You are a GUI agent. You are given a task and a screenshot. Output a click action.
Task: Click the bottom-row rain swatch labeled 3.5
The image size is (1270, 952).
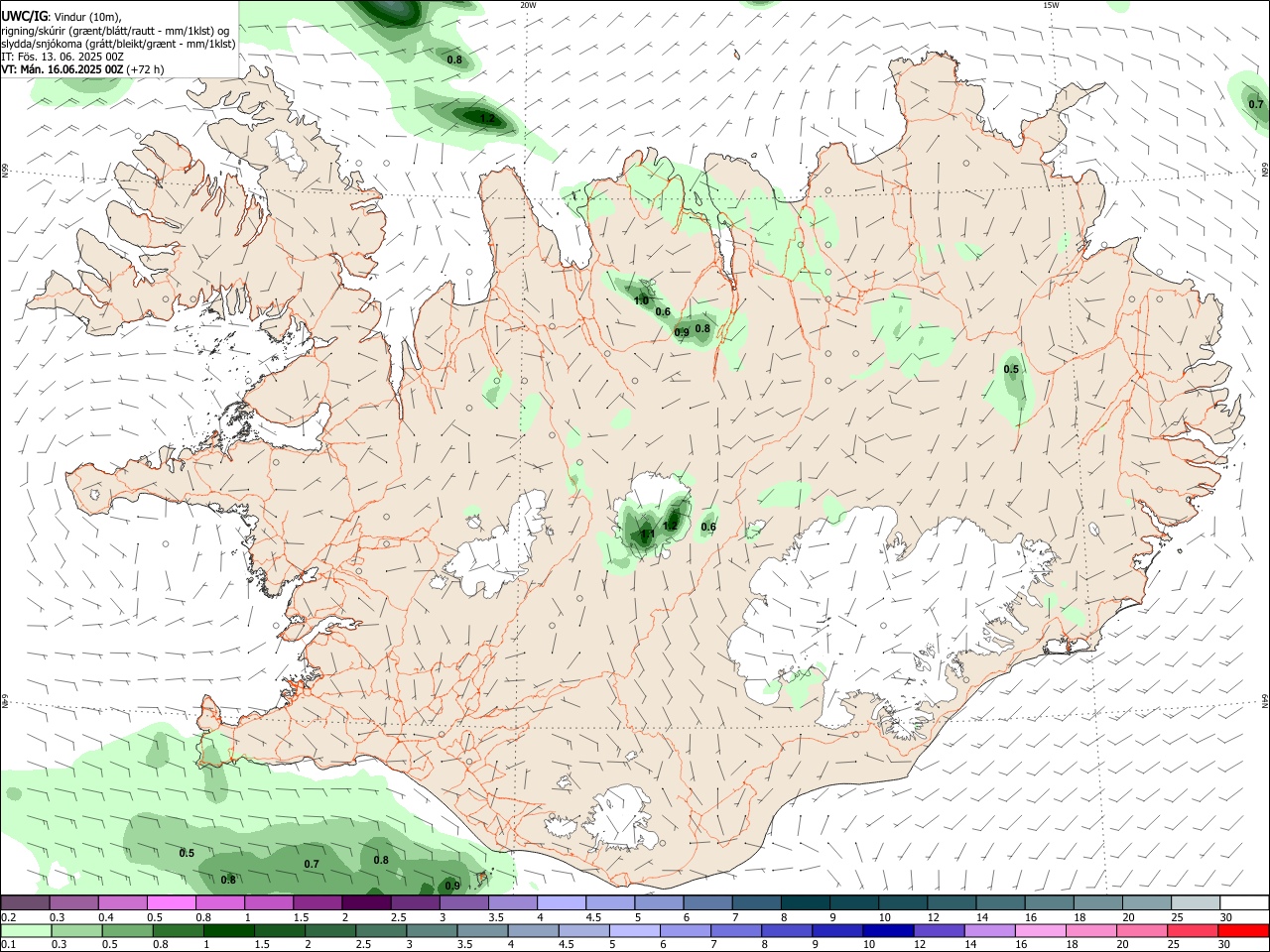[482, 931]
